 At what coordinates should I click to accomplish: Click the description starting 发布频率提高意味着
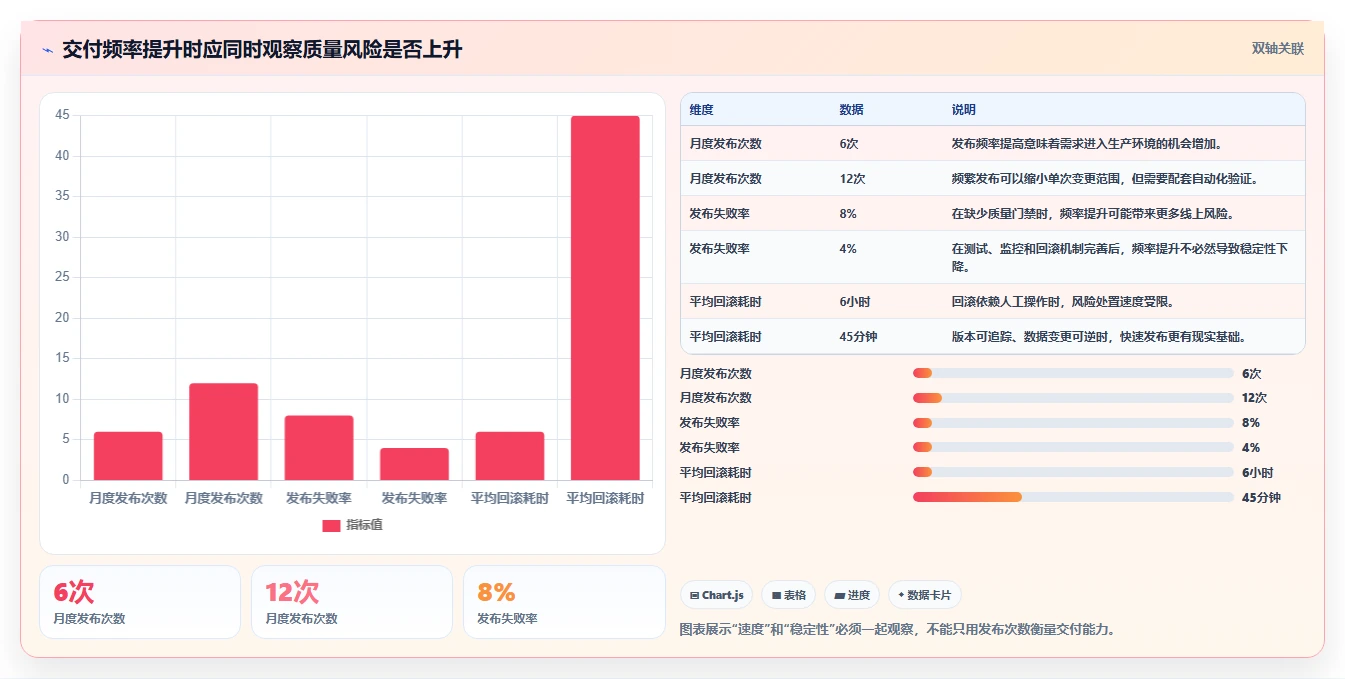(1087, 144)
